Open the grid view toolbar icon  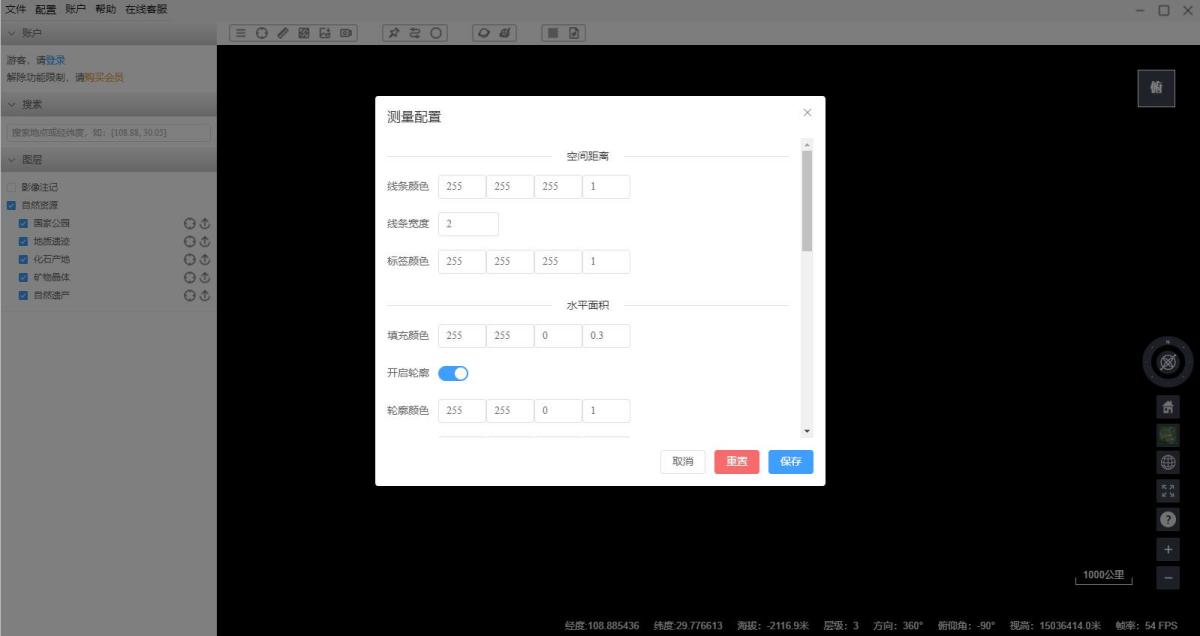[552, 33]
